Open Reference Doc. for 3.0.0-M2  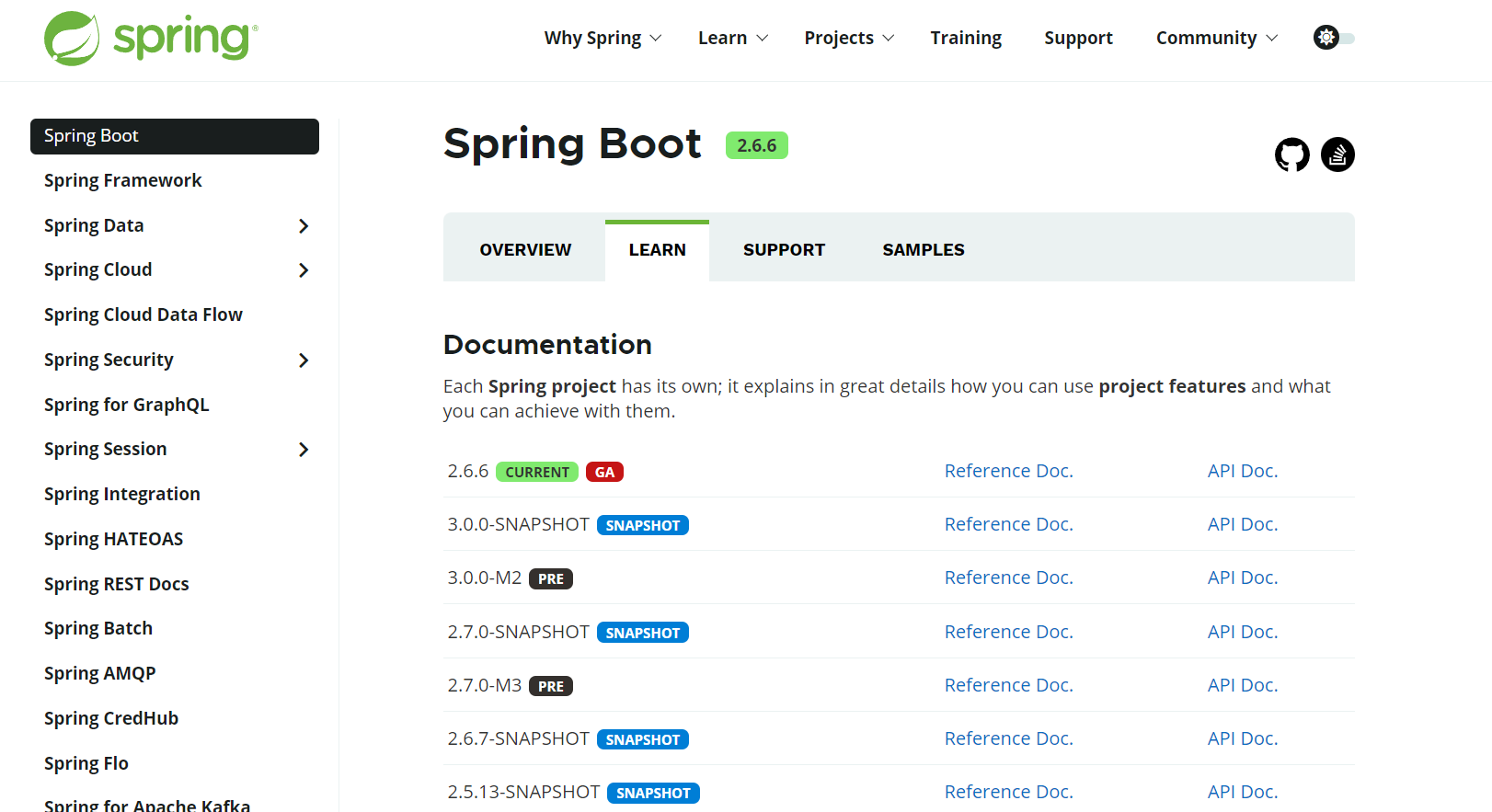1009,578
